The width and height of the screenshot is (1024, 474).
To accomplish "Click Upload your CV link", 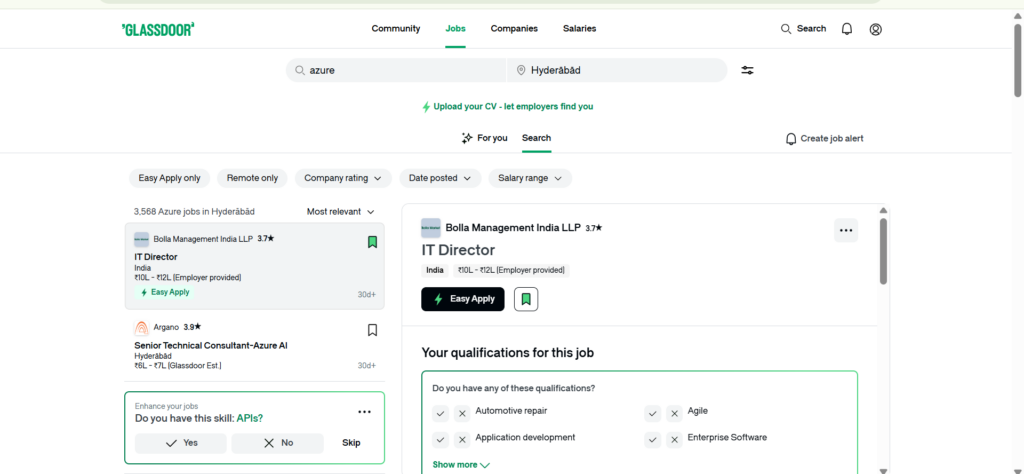I will [x=512, y=106].
